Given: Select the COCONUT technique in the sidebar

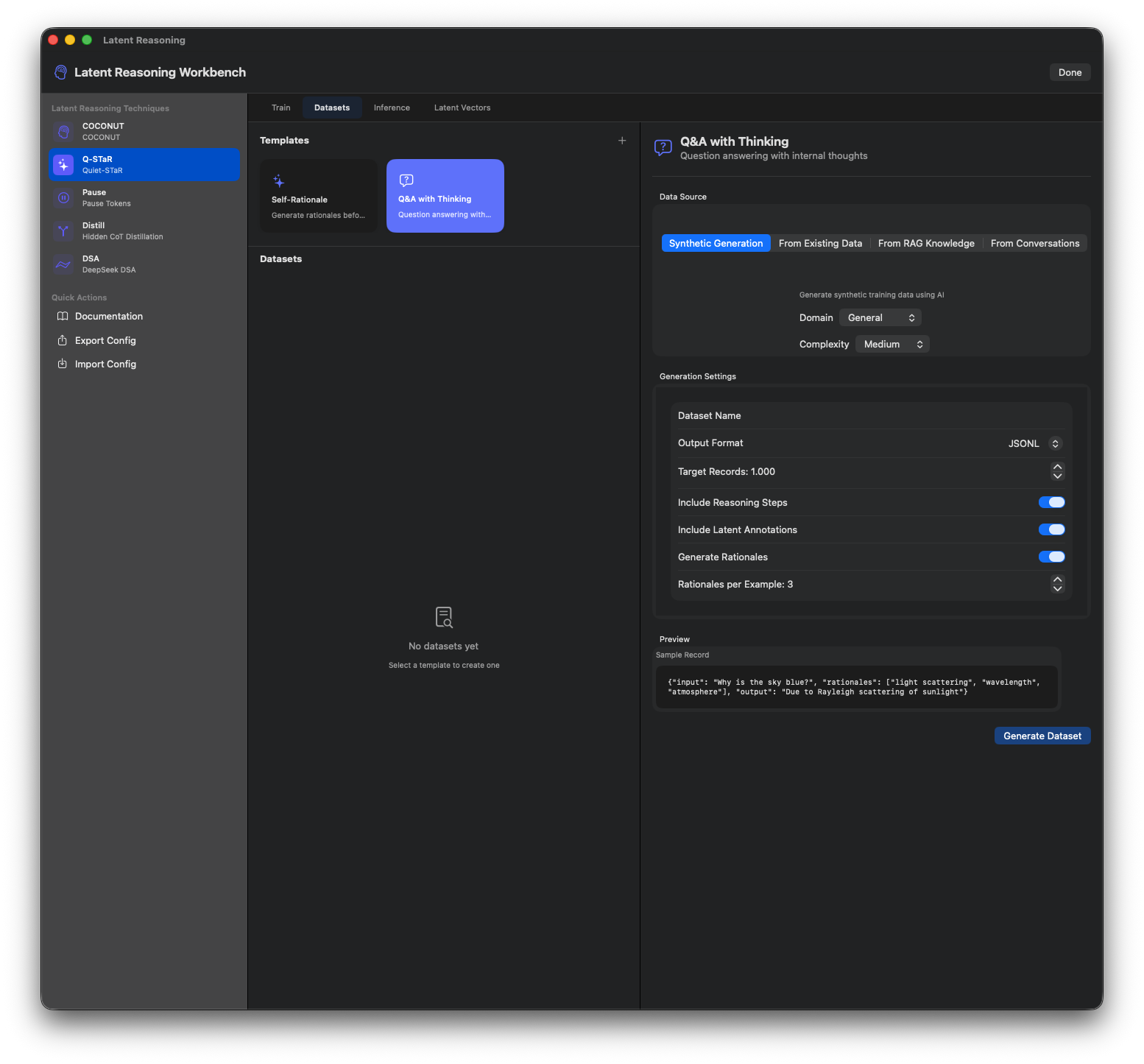Looking at the screenshot, I should 144,131.
